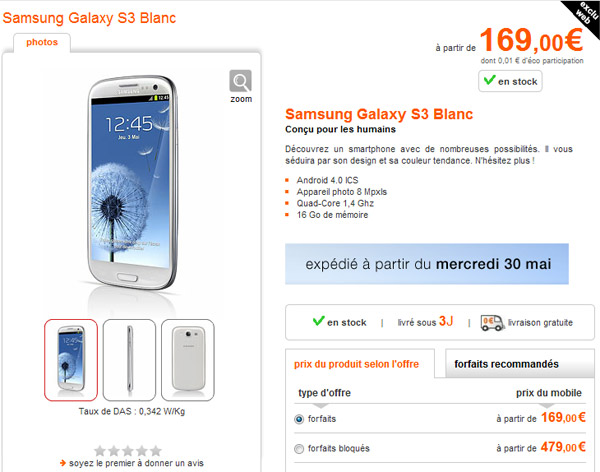This screenshot has height=472, width=600.
Task: Show the back view phone thumbnail
Action: pos(188,360)
